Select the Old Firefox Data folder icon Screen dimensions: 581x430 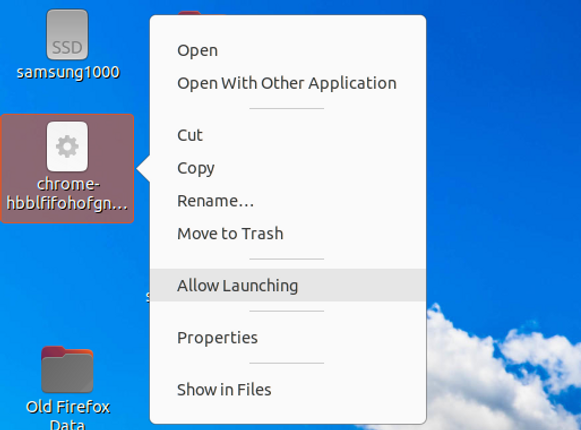[x=67, y=369]
